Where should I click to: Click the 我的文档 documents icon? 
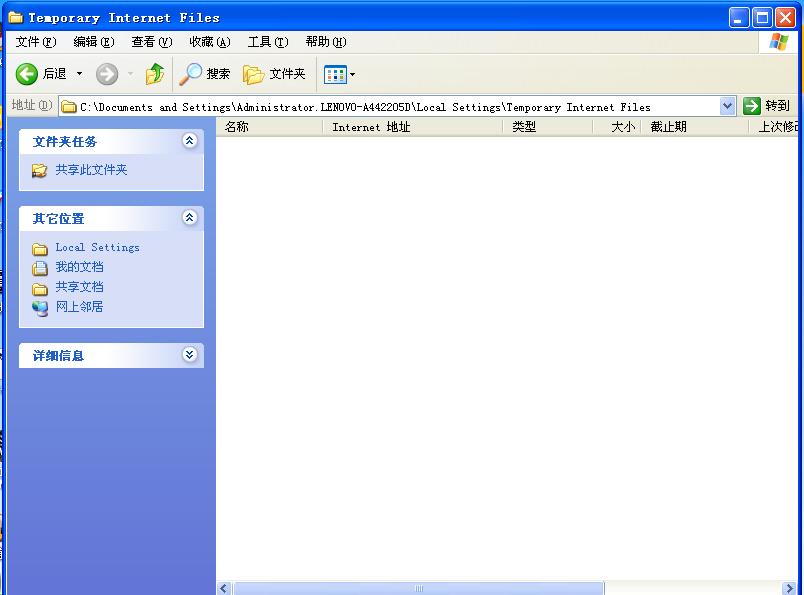point(39,268)
